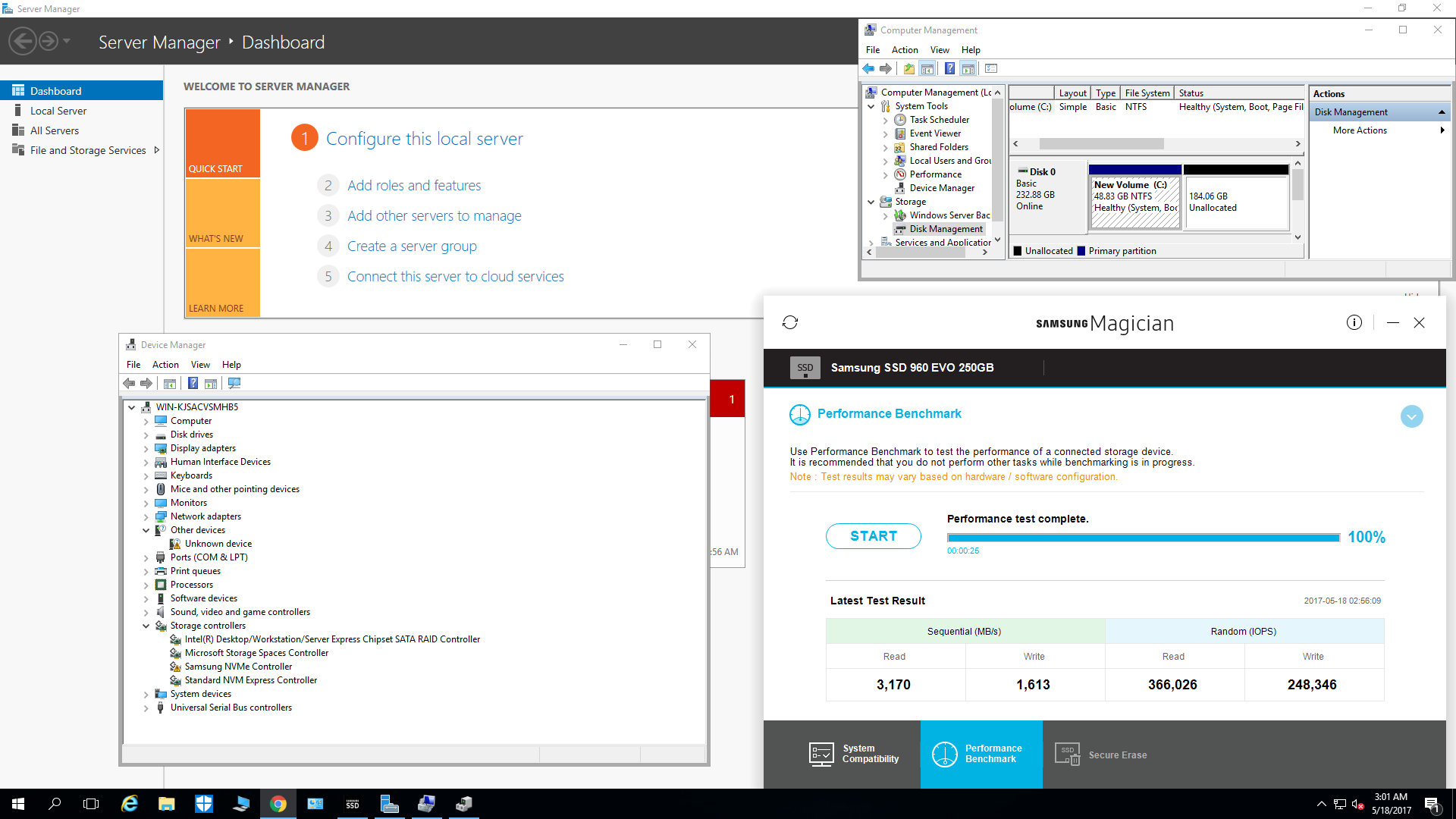Image resolution: width=1456 pixels, height=819 pixels.
Task: Click Computer Management back arrow icon
Action: click(x=868, y=69)
